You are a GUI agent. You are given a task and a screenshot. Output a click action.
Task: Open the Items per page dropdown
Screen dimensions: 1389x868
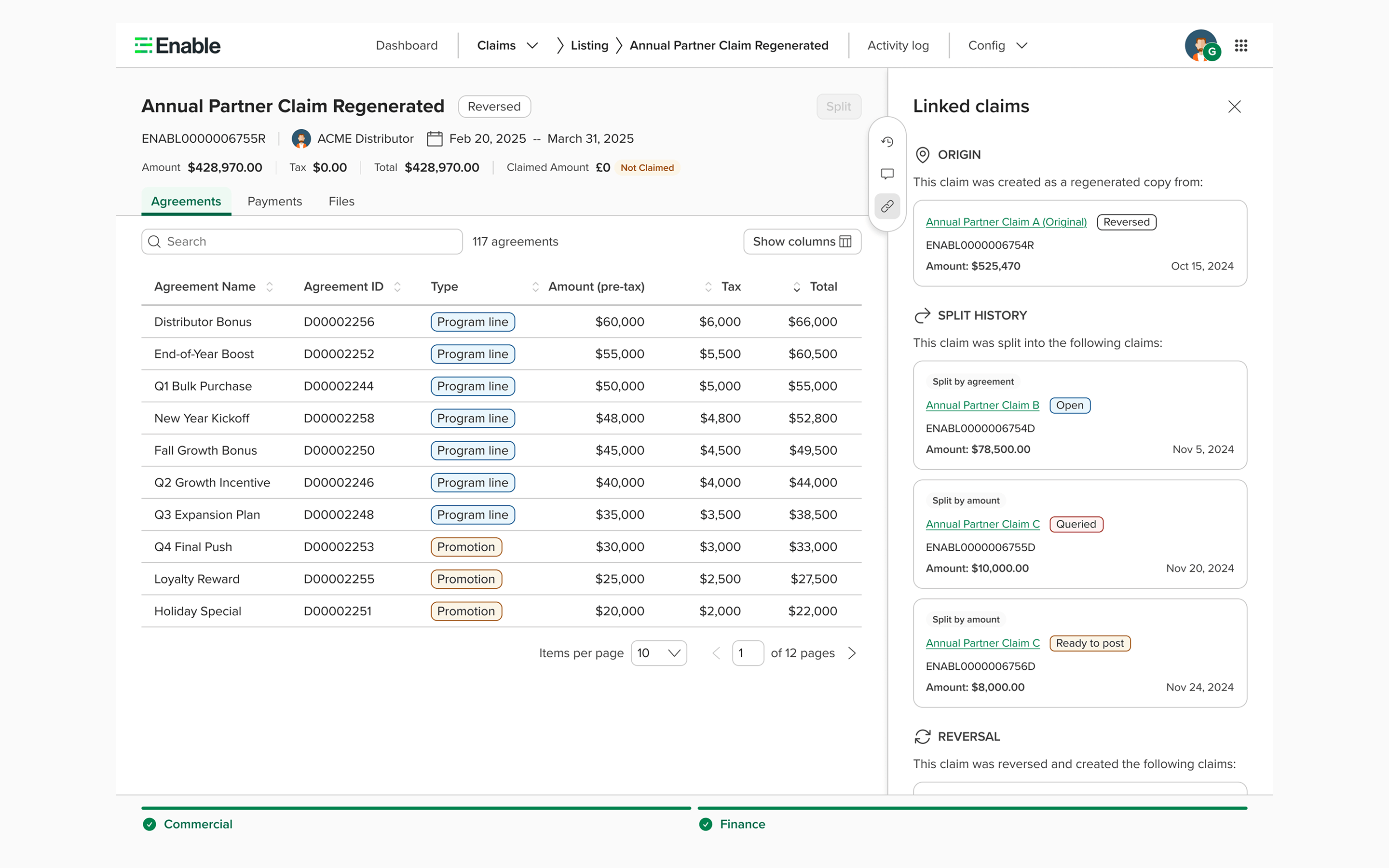click(659, 653)
